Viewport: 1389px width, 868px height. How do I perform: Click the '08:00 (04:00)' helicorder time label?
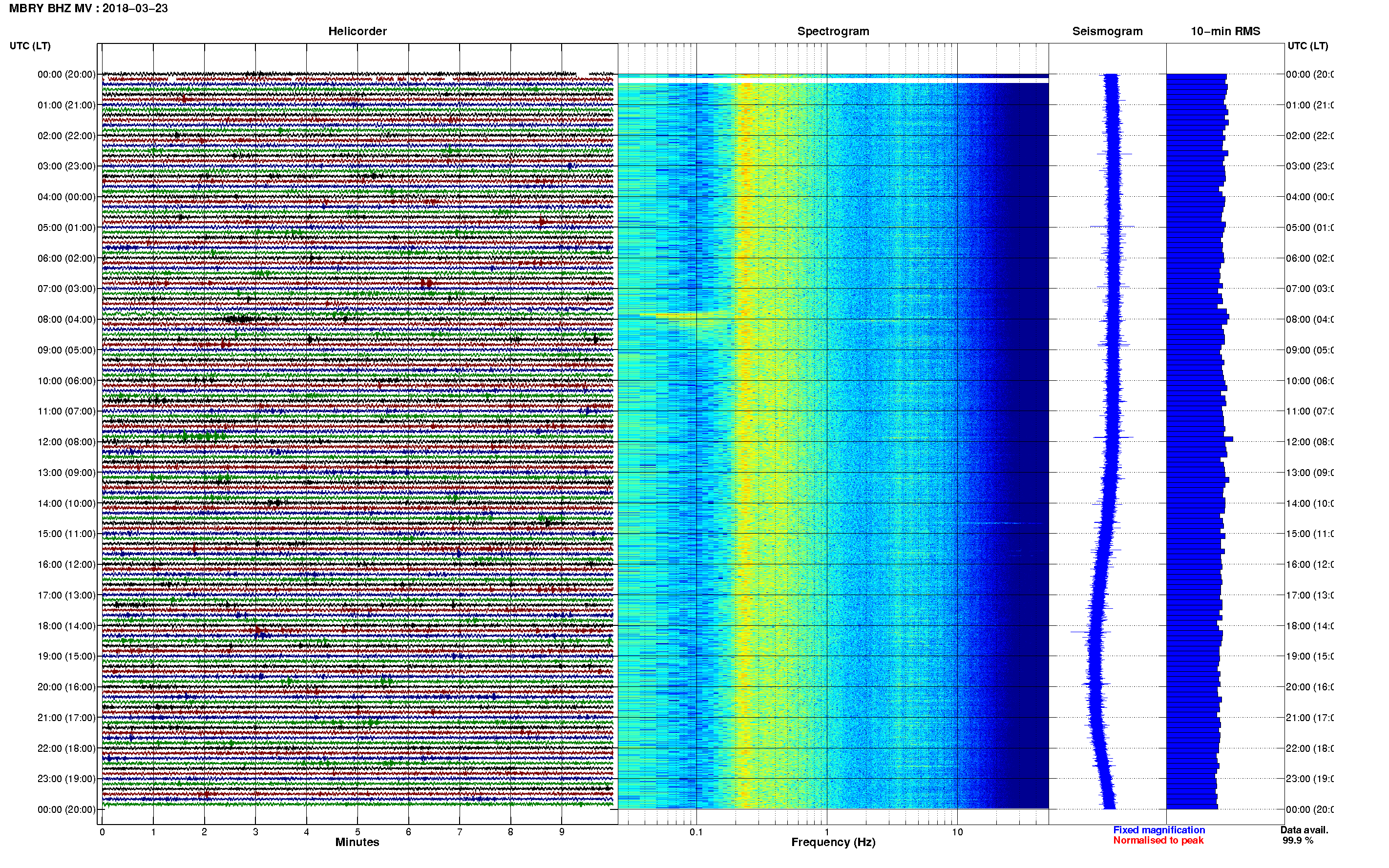pos(66,319)
